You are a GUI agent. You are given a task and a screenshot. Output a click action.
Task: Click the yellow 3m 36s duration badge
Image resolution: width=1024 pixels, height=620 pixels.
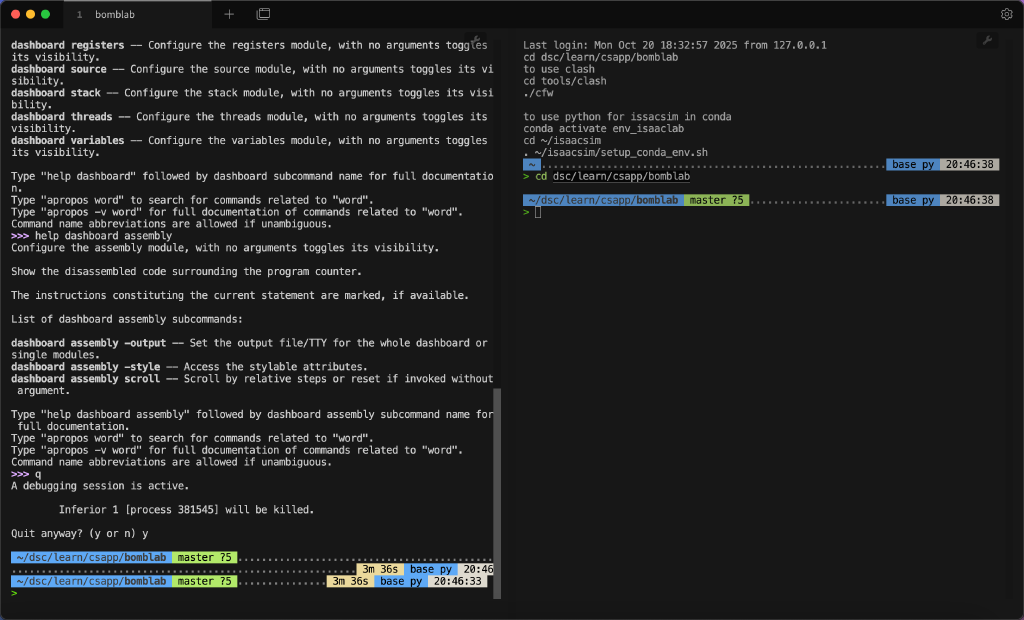coord(349,580)
